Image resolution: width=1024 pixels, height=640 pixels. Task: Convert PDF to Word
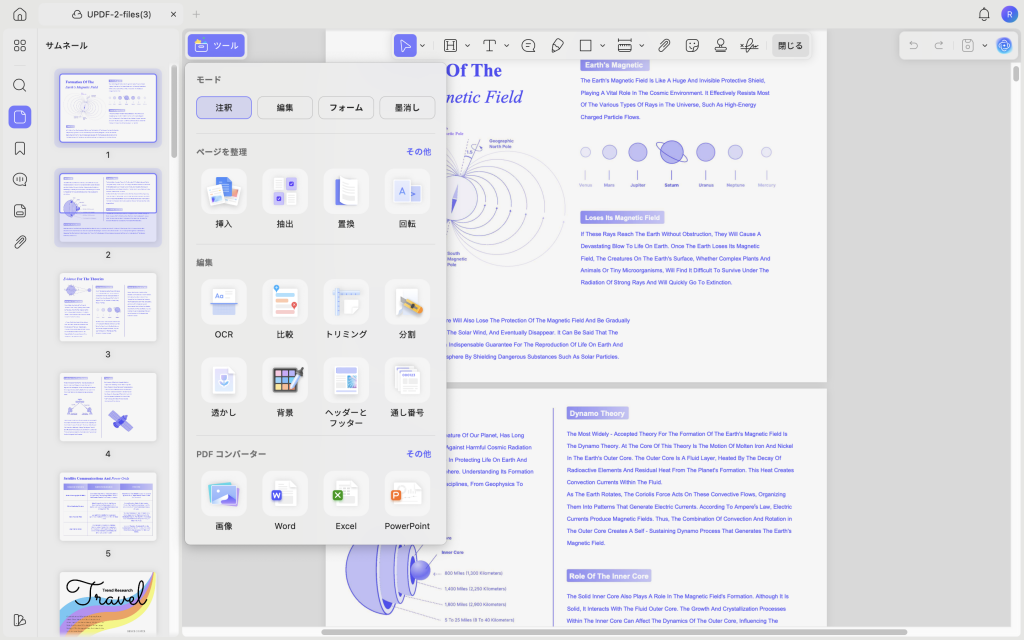coord(285,494)
